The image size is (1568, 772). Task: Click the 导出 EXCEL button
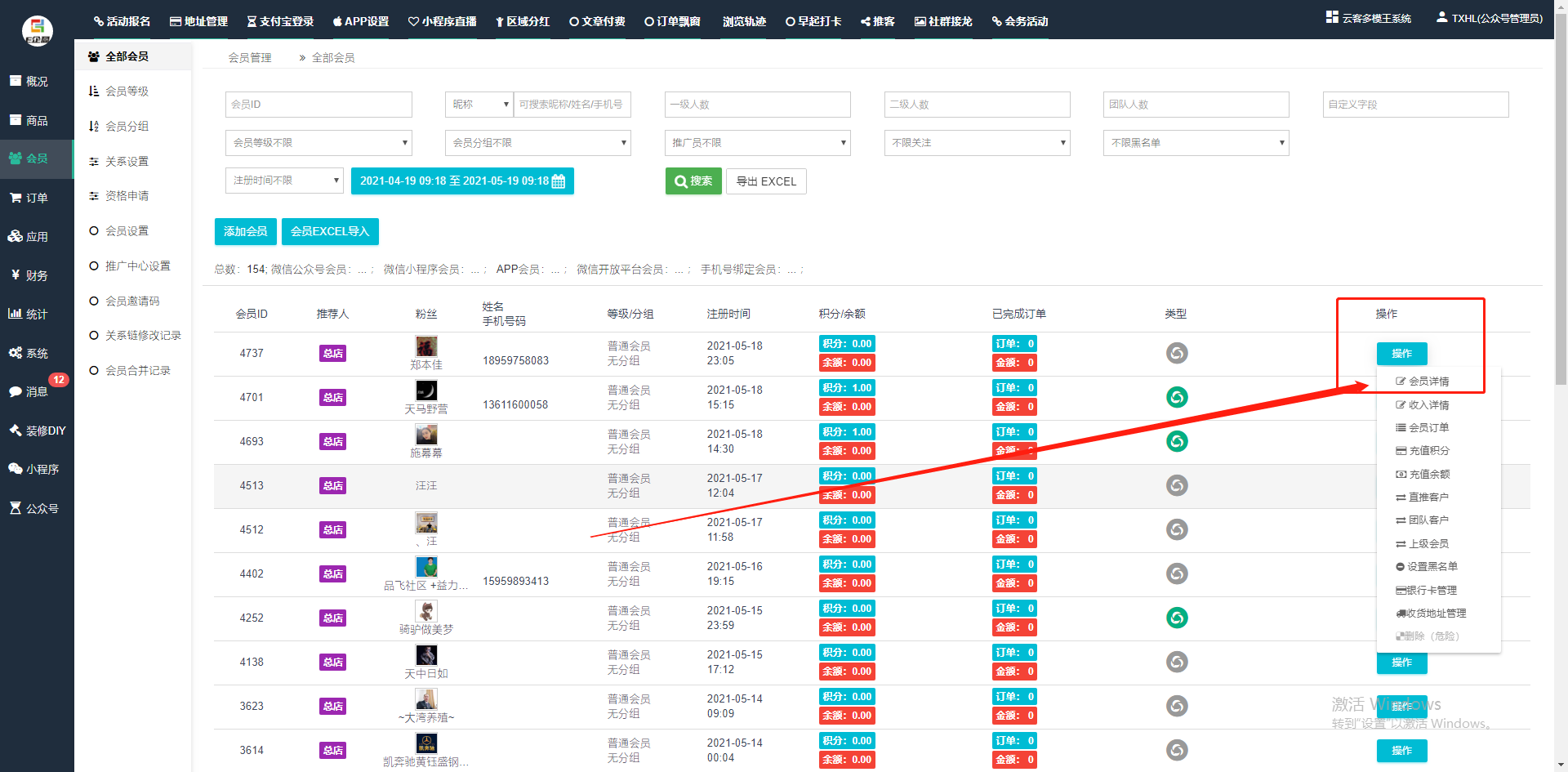(766, 181)
